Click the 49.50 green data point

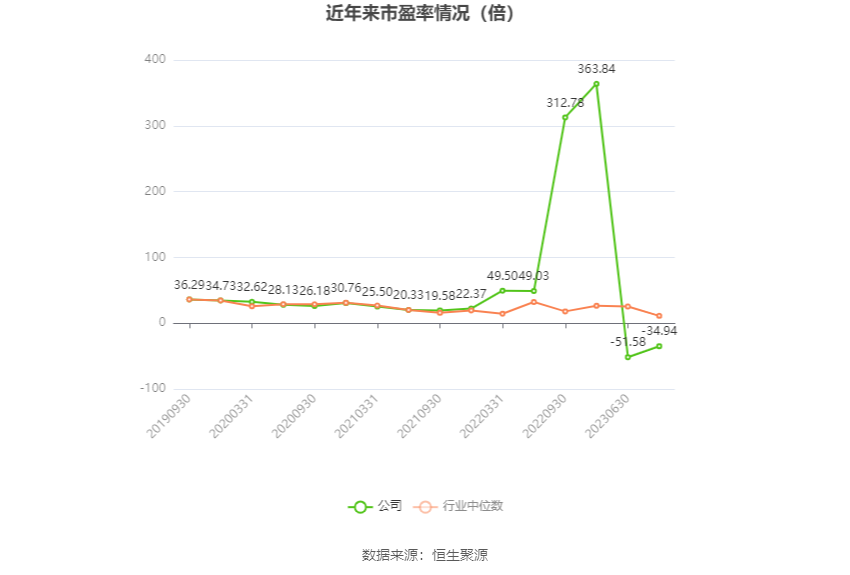tap(502, 291)
